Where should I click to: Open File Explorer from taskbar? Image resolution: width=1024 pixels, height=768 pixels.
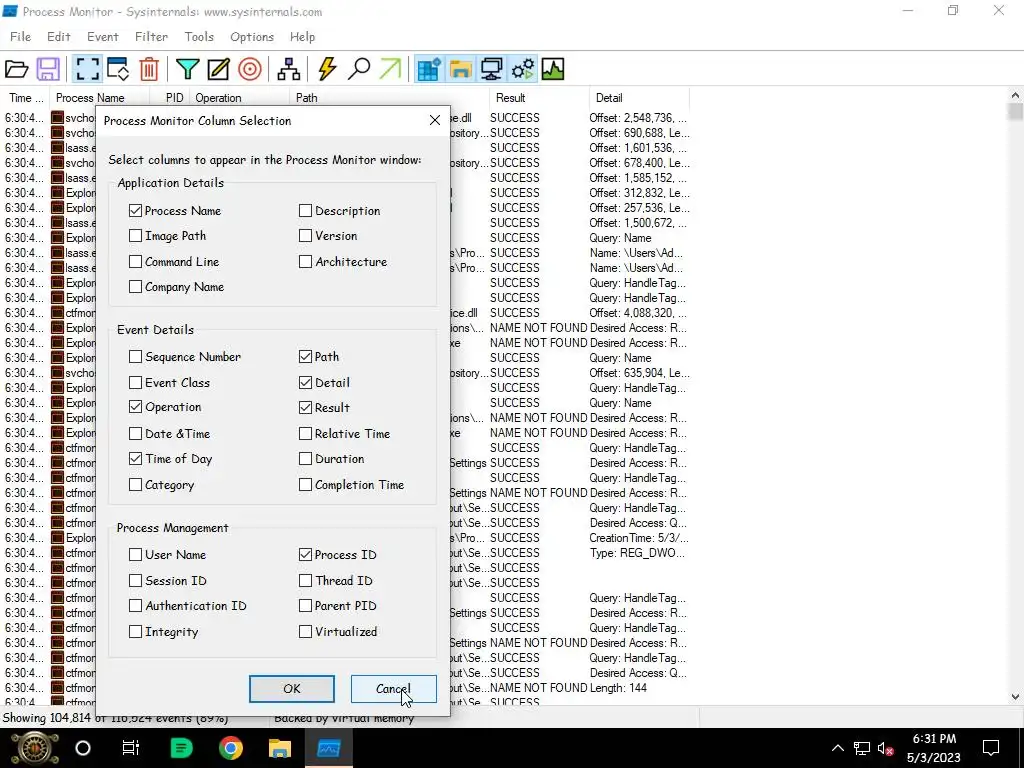[280, 748]
